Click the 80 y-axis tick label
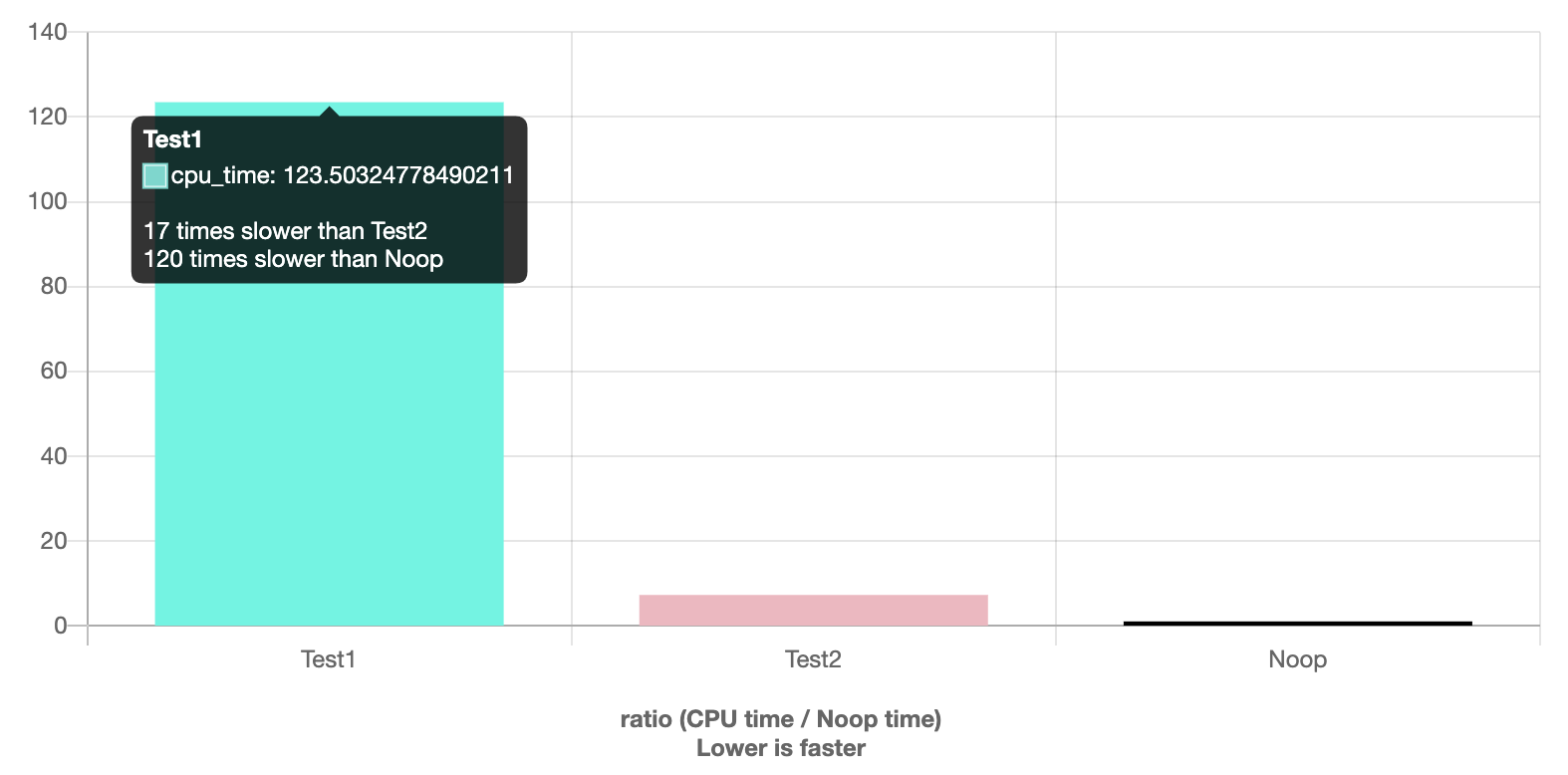This screenshot has width=1568, height=775. tap(54, 286)
